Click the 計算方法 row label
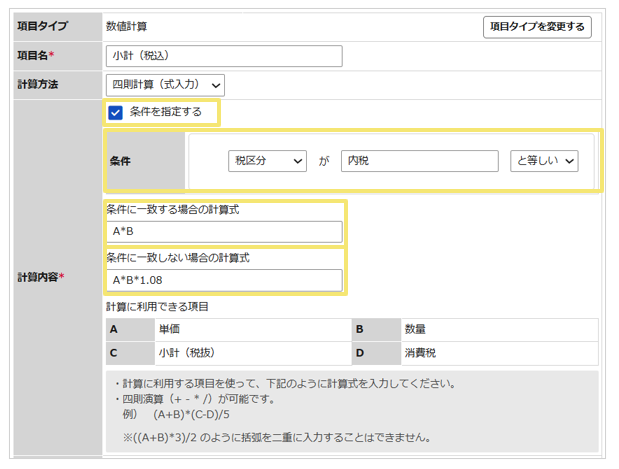The width and height of the screenshot is (619, 469). pyautogui.click(x=38, y=84)
